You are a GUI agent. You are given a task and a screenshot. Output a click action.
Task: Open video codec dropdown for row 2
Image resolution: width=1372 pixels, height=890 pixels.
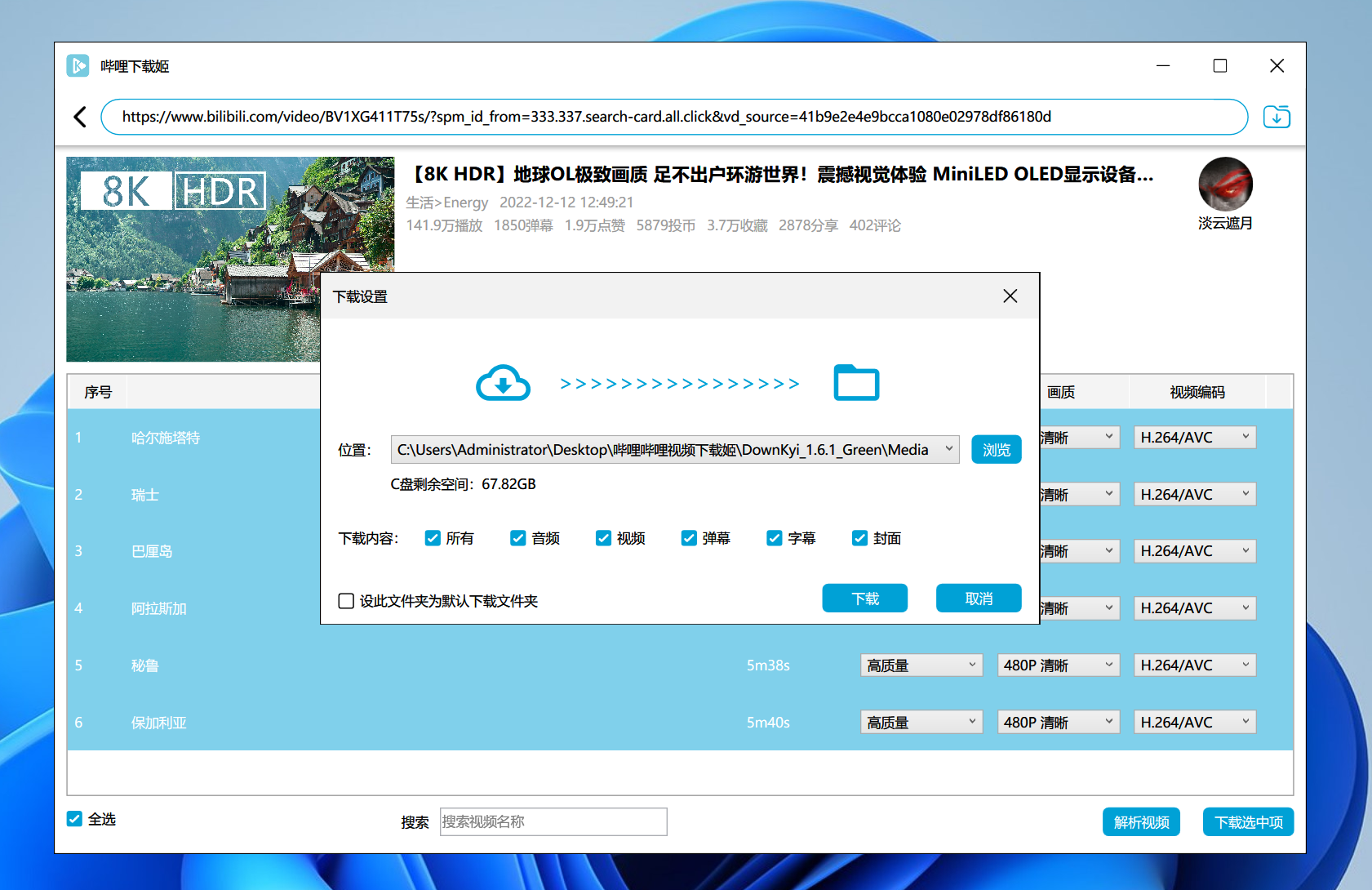pyautogui.click(x=1194, y=495)
